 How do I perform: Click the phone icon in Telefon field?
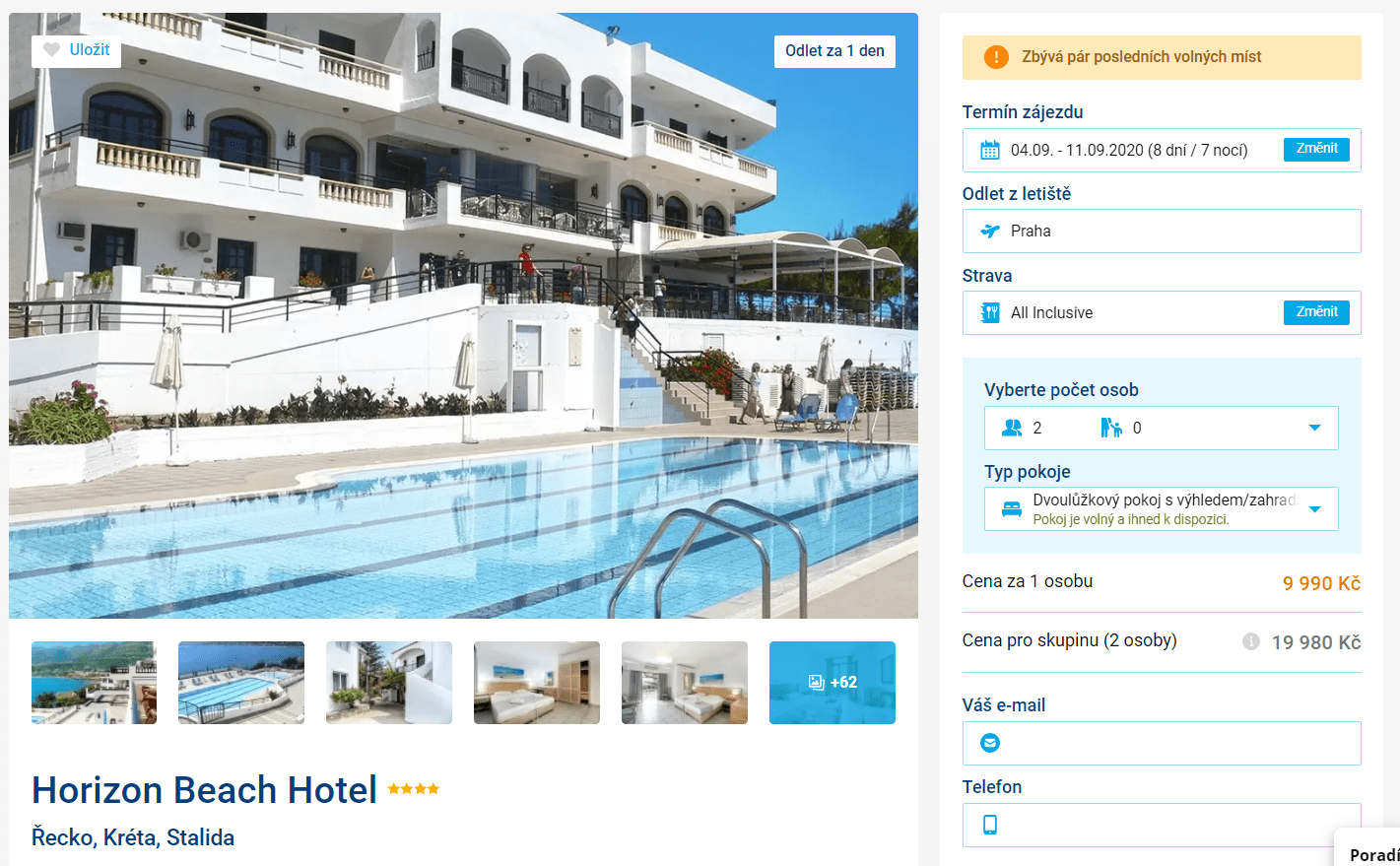[990, 825]
